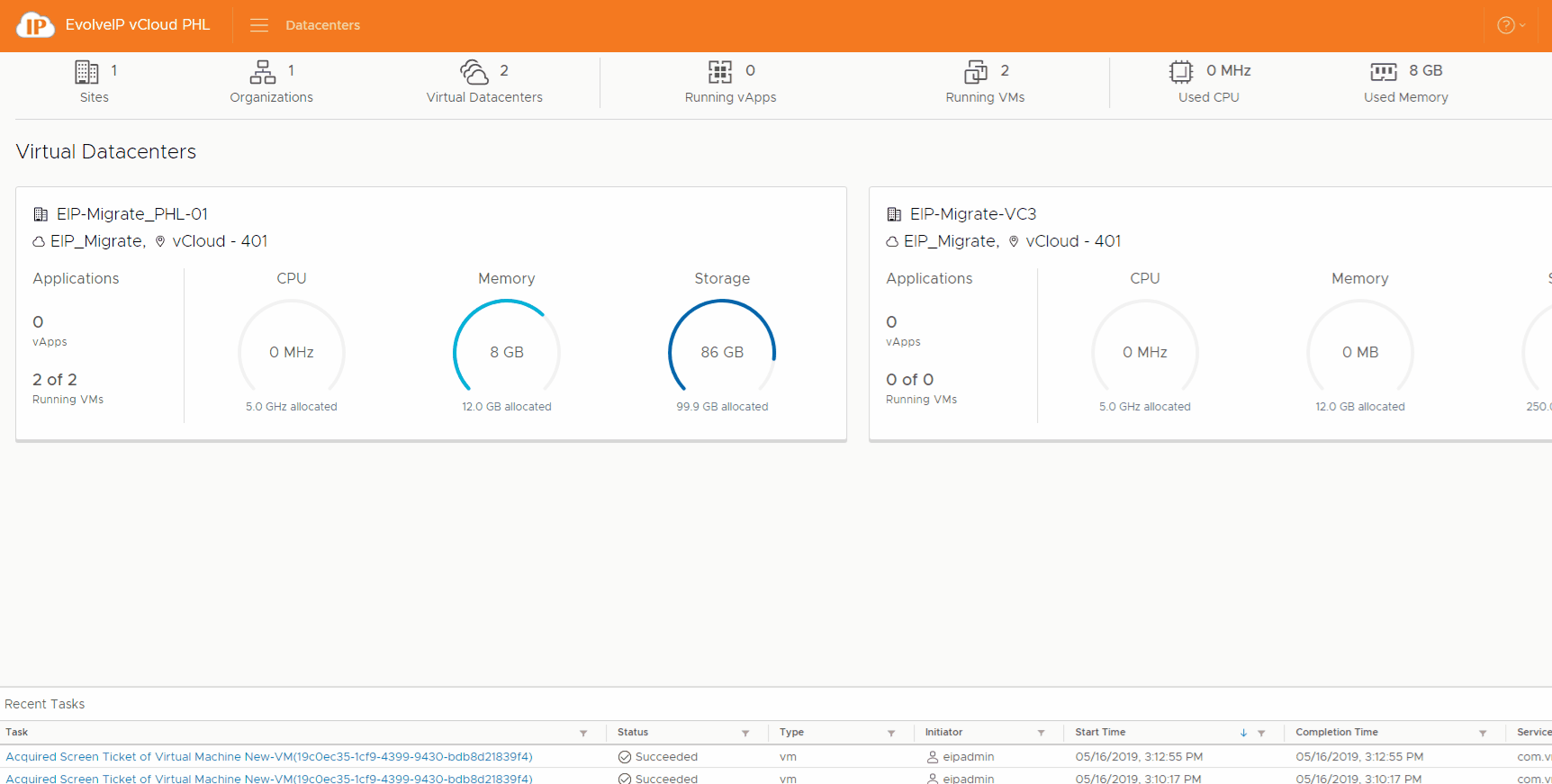Open filter for the Status column
1552x784 pixels.
(745, 734)
